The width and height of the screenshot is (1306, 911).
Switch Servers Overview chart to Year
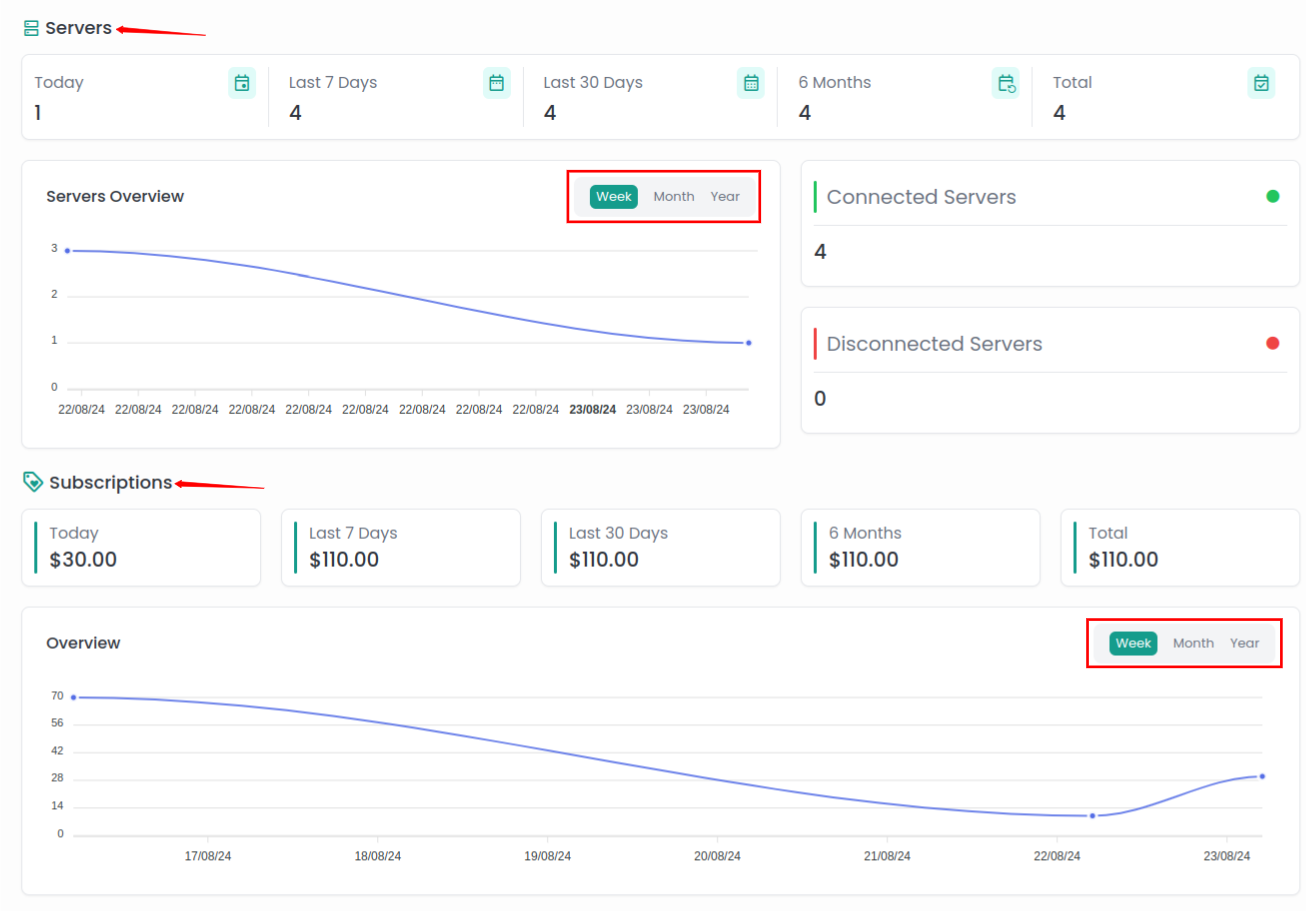click(x=725, y=196)
